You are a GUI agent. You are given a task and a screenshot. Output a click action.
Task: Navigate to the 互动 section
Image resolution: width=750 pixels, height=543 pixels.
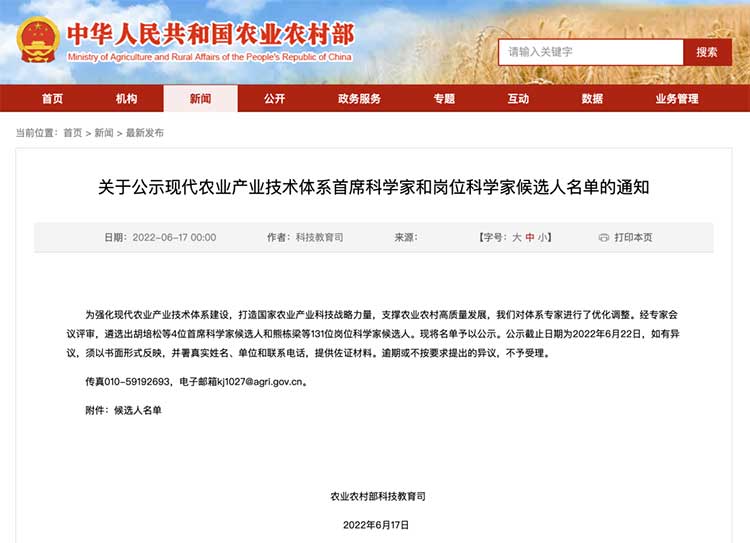tap(518, 99)
